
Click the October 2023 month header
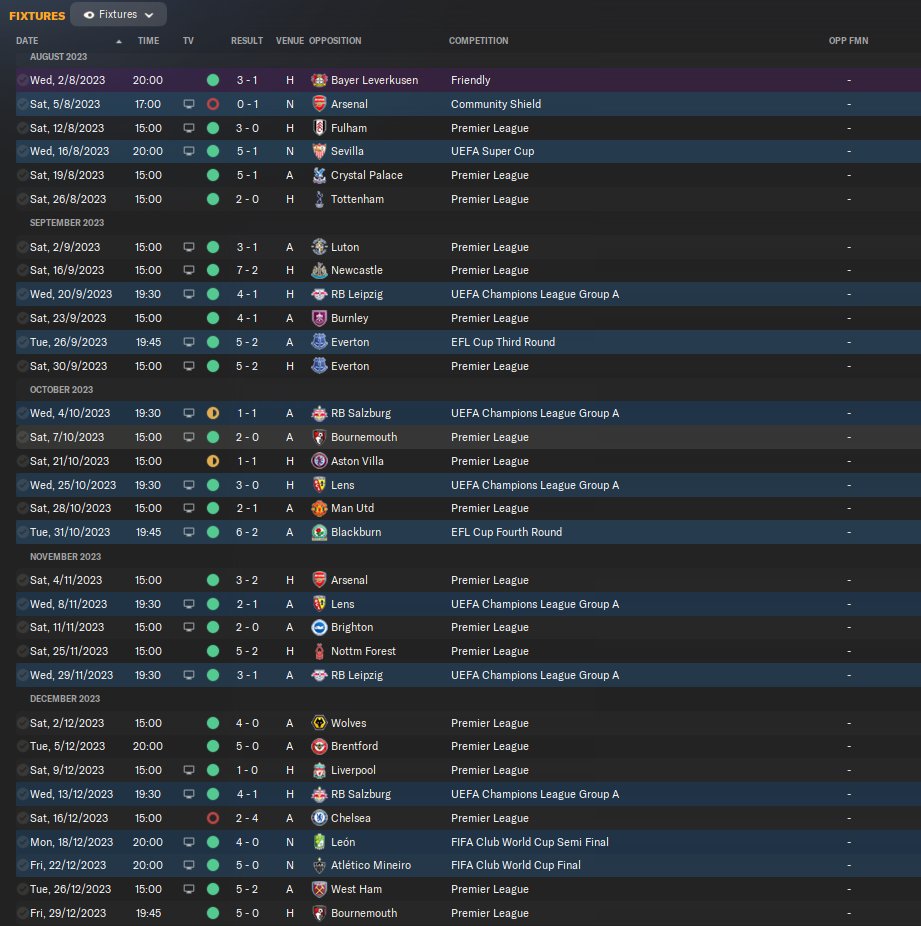(x=61, y=390)
